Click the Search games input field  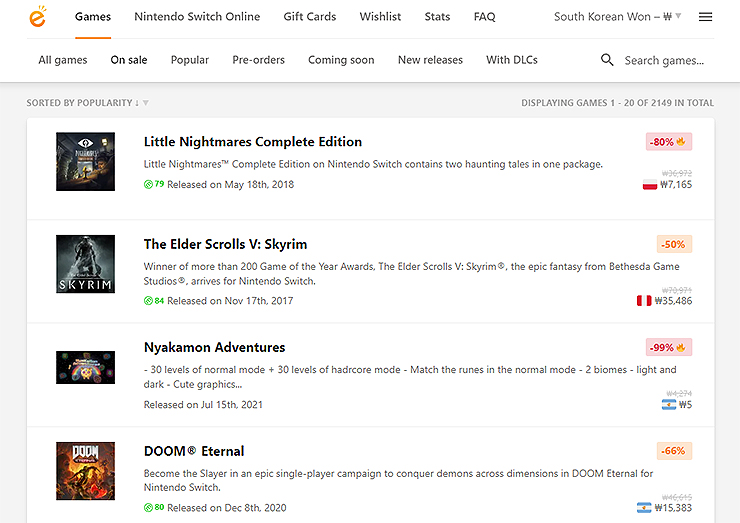tap(666, 60)
